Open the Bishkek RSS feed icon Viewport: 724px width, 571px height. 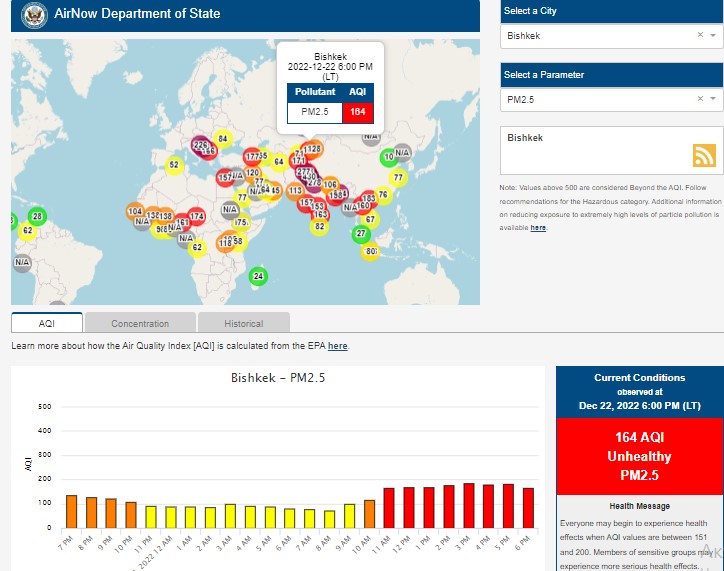(x=704, y=155)
